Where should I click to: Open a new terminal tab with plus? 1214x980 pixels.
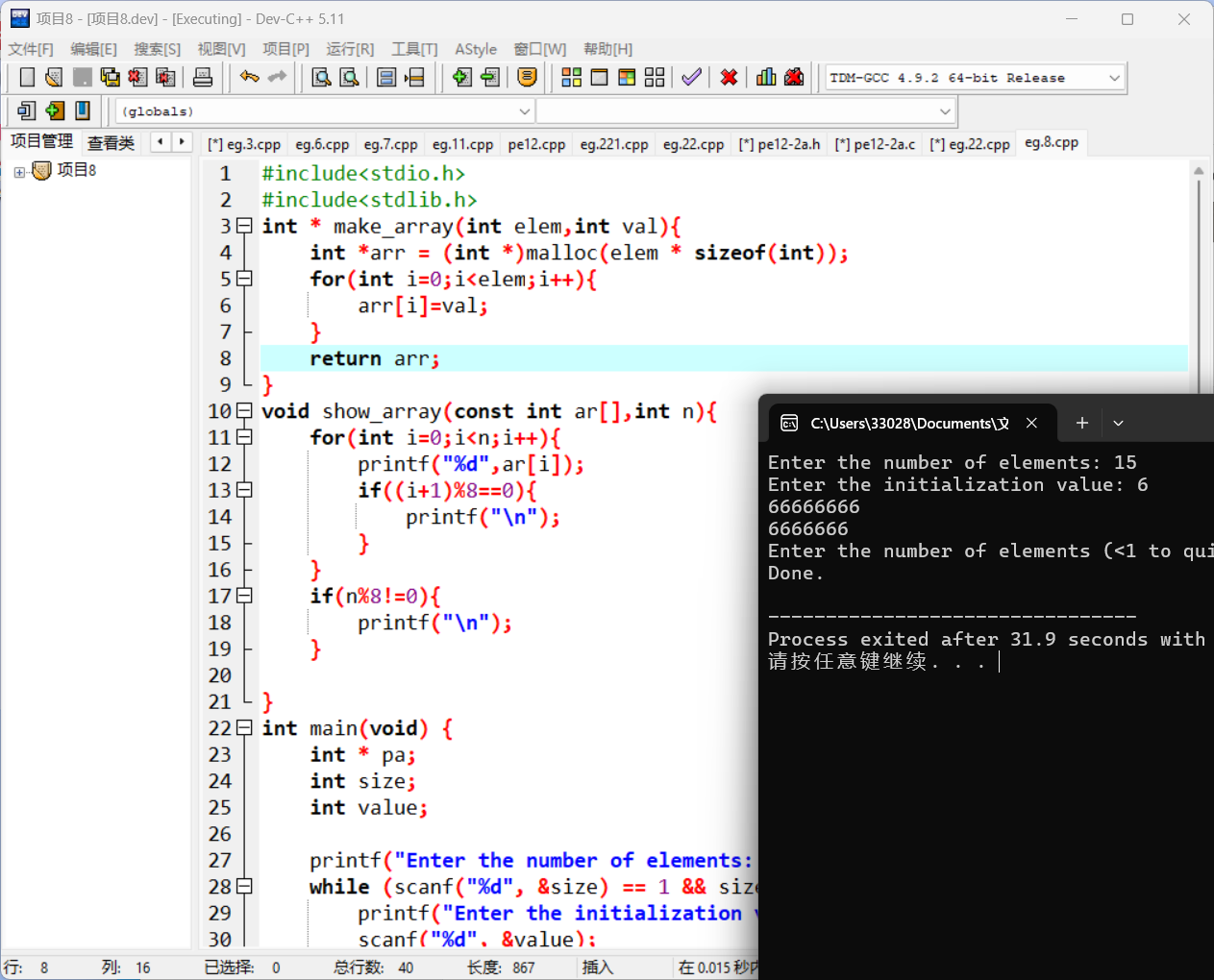[x=1081, y=423]
